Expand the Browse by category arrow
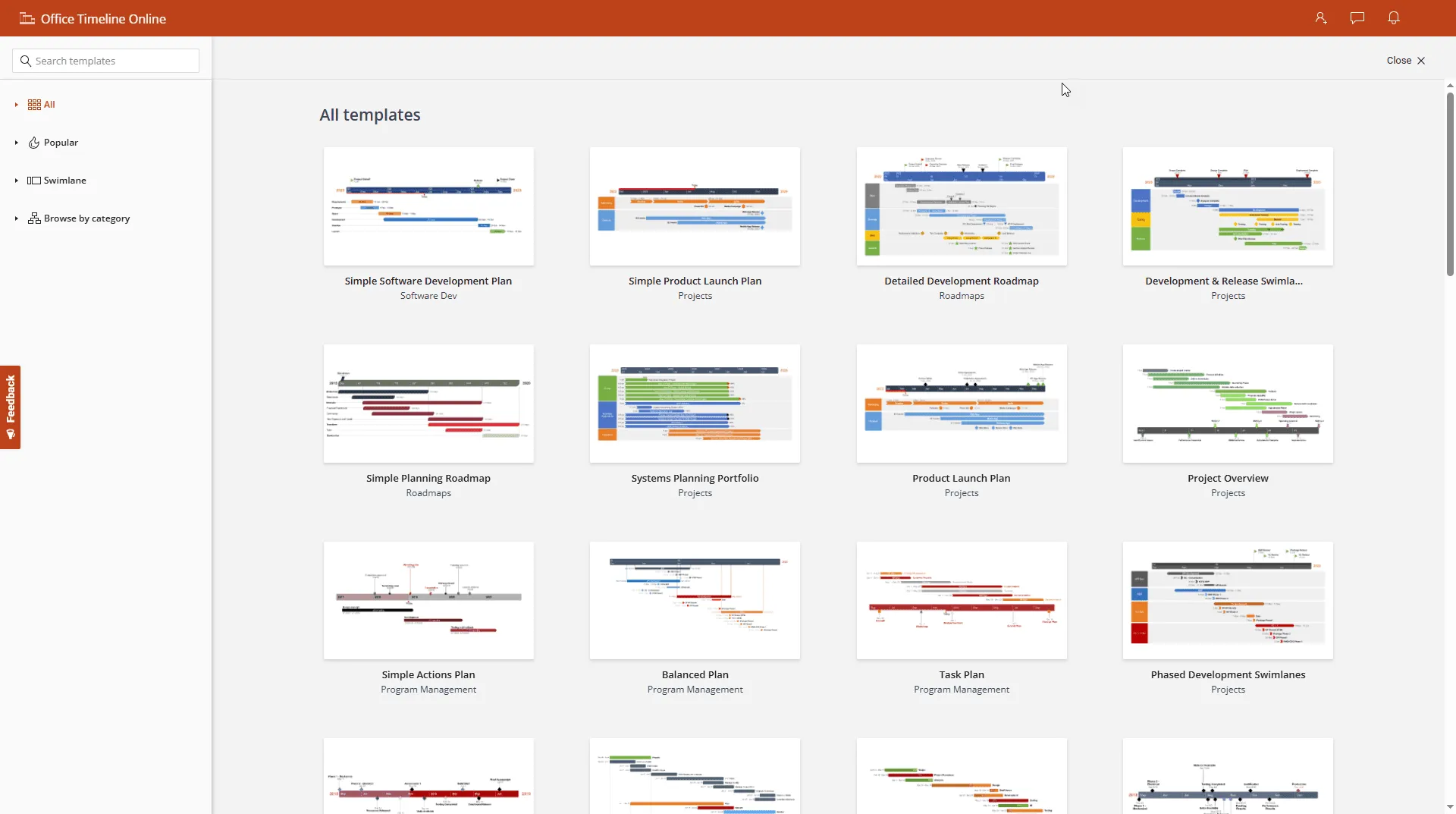Screen dimensions: 1456x814 point(16,218)
